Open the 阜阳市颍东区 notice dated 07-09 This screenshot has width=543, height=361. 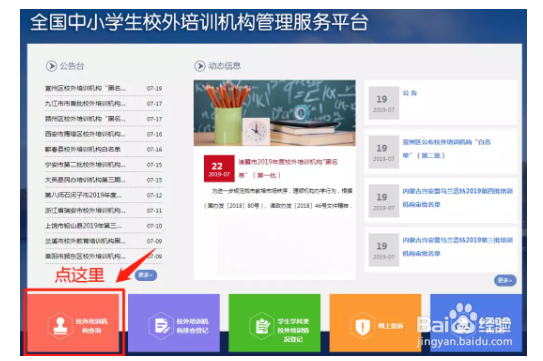(103, 256)
